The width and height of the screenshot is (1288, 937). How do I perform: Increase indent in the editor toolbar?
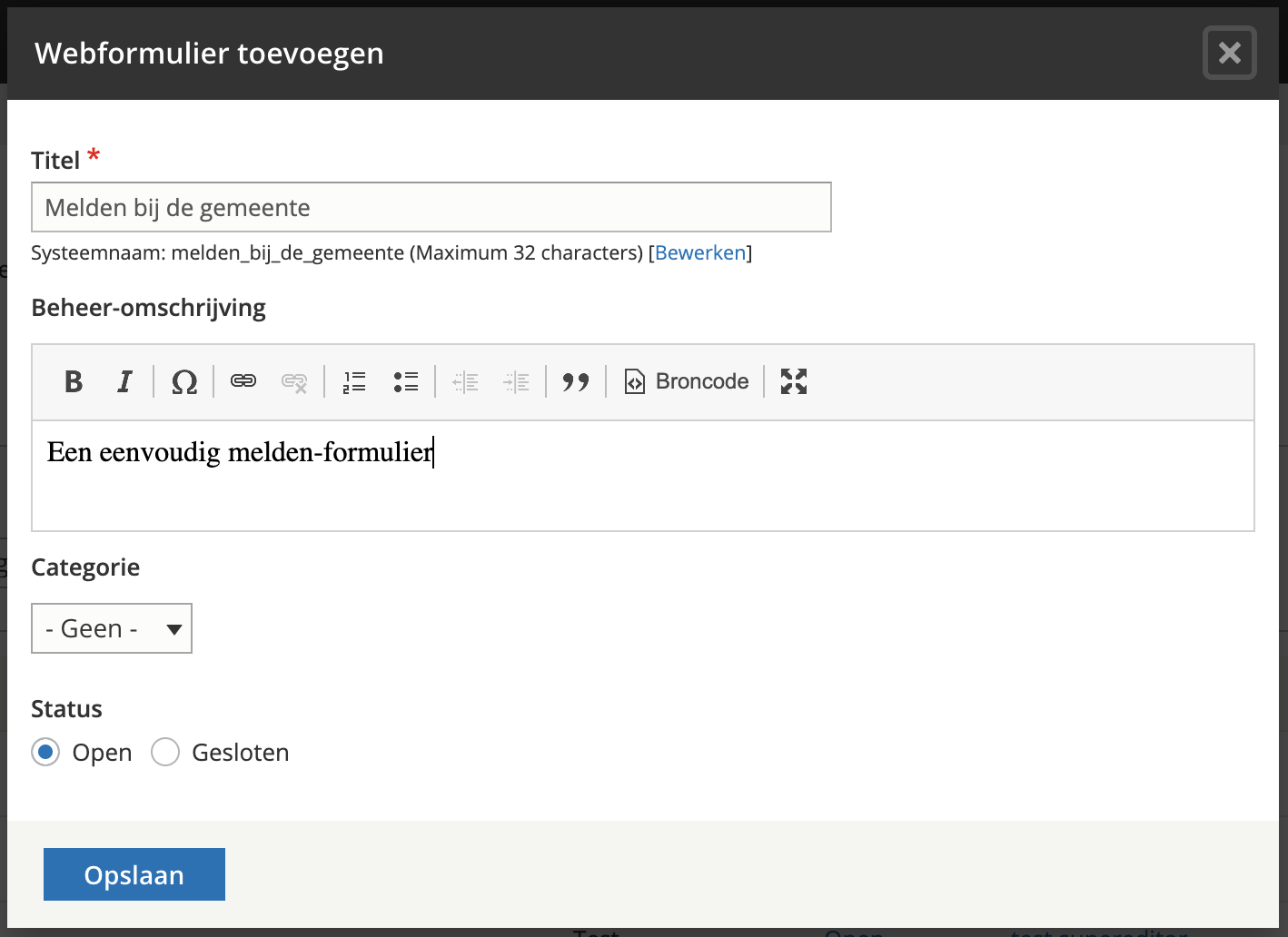(516, 381)
